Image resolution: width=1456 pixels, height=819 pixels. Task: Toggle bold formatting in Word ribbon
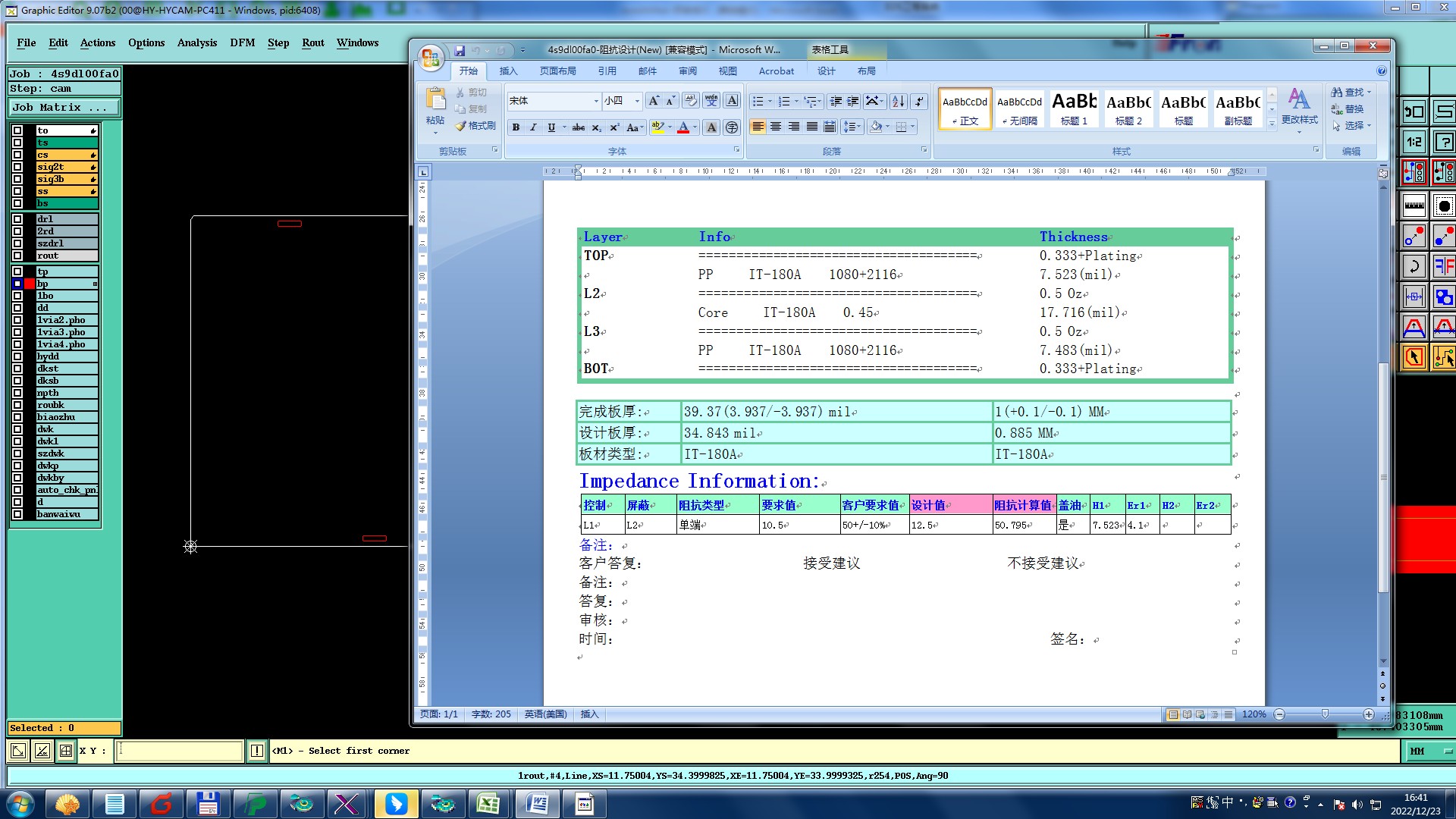(516, 127)
